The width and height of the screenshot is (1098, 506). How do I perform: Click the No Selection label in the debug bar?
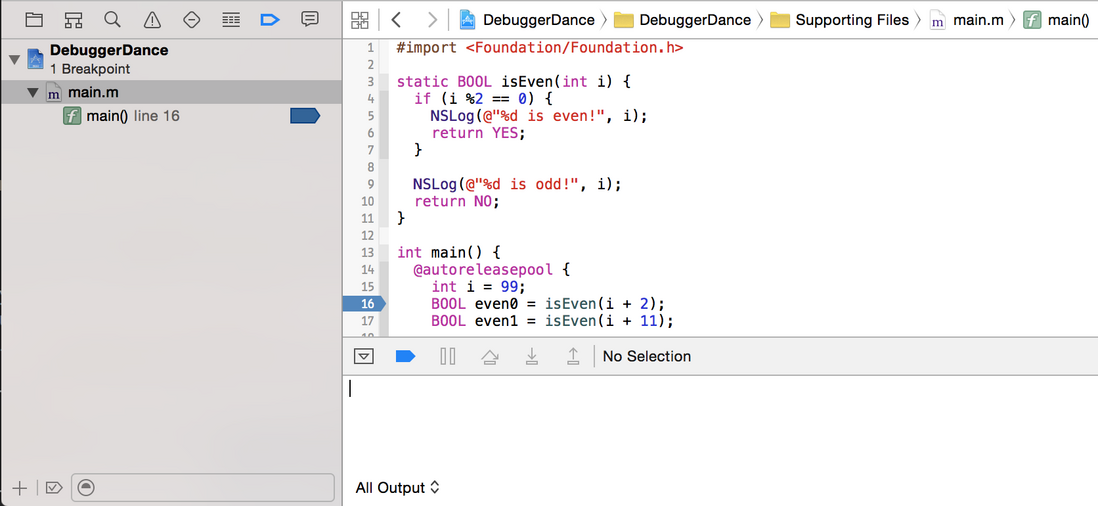click(646, 356)
